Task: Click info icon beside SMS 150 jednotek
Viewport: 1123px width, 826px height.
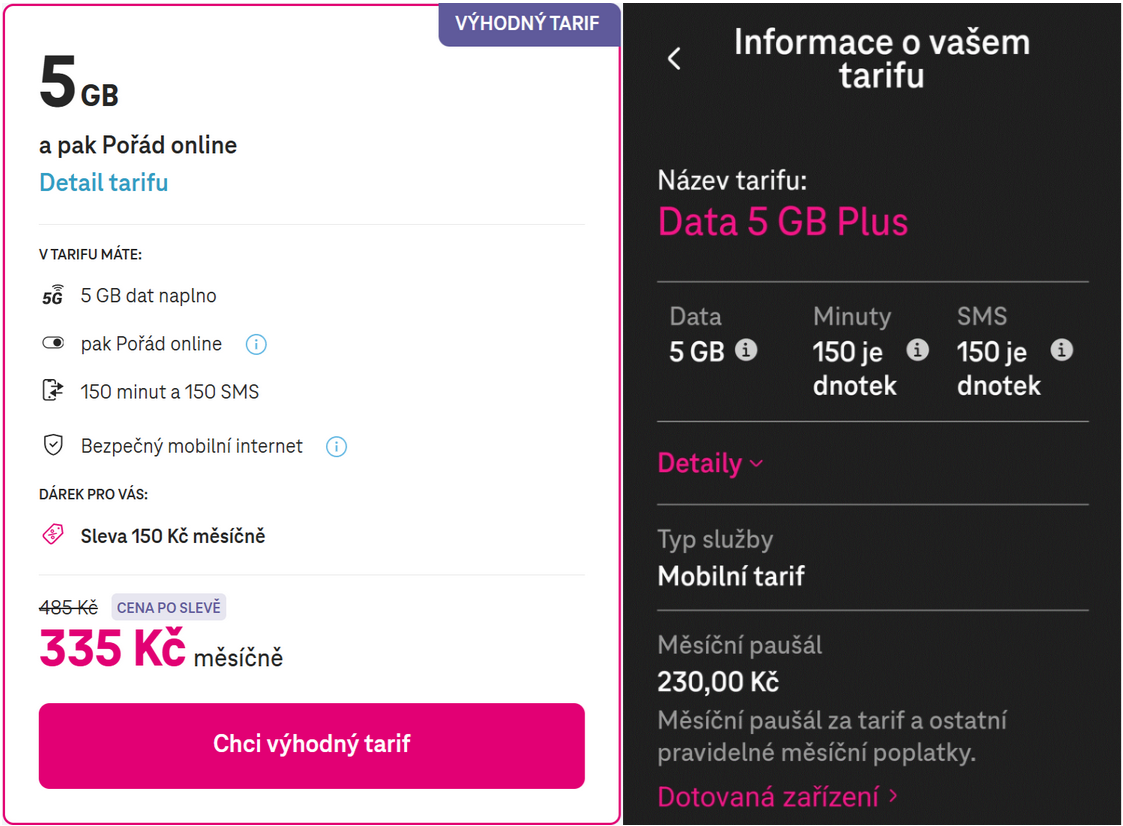Action: coord(1061,350)
